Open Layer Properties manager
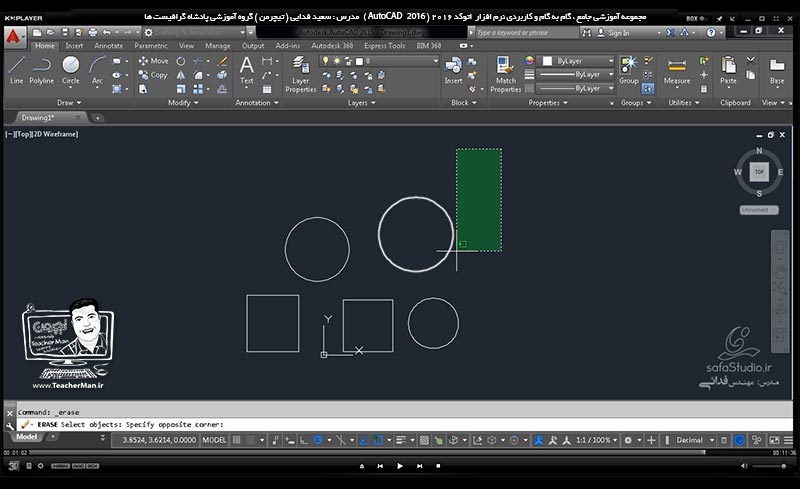800x489 pixels. click(301, 75)
